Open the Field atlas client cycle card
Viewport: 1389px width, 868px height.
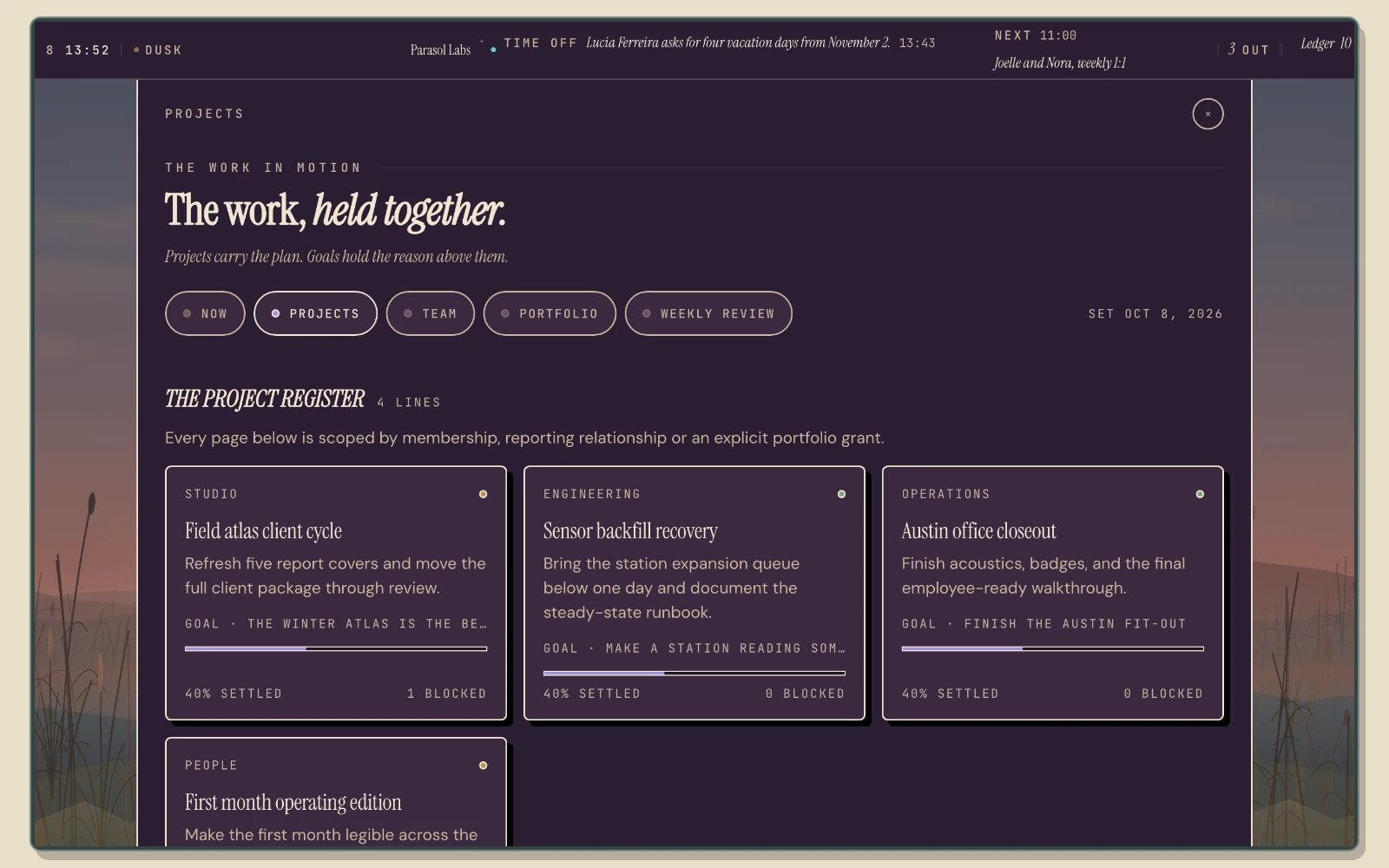coord(336,594)
